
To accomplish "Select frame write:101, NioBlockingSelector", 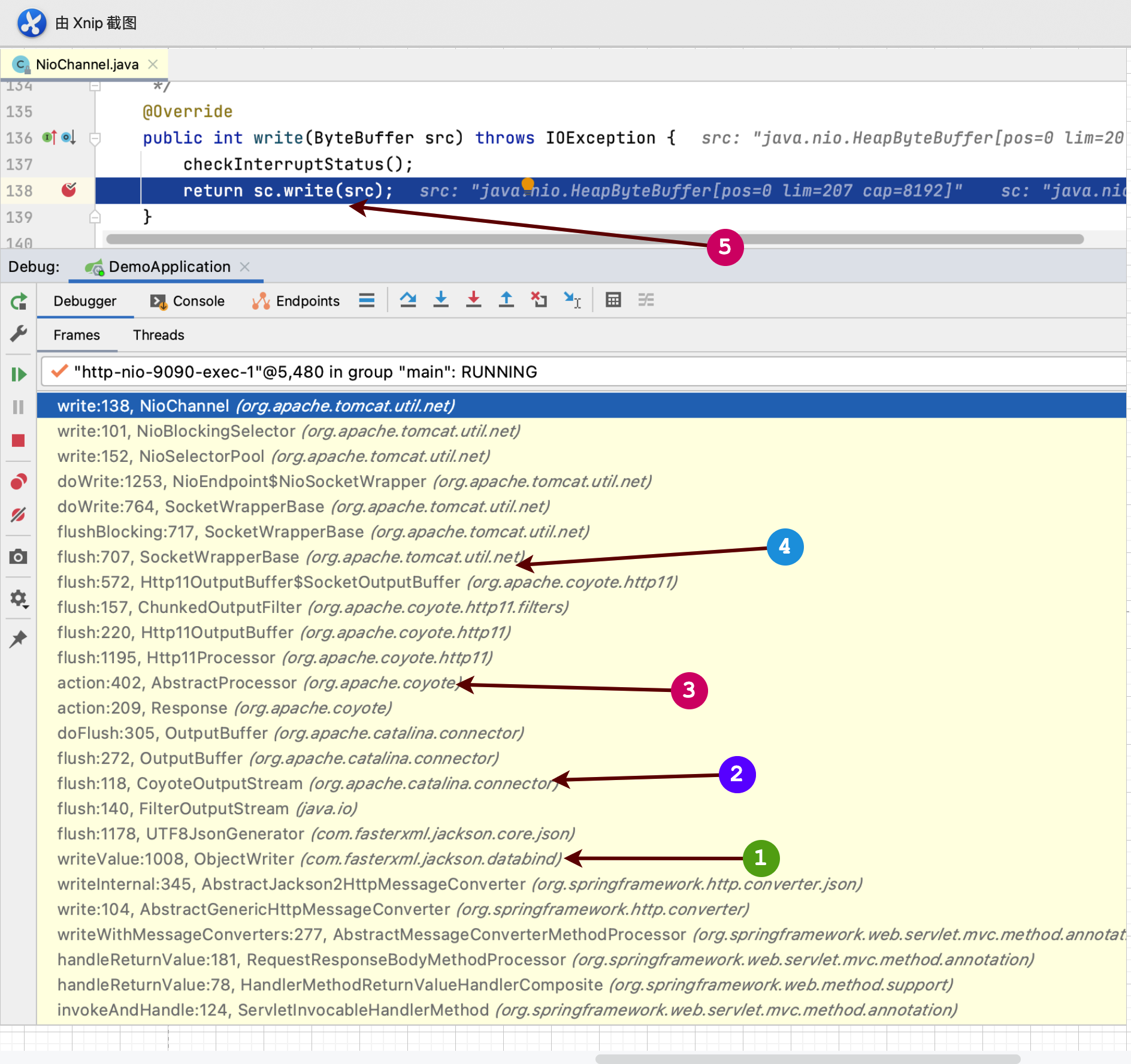I will [581, 431].
